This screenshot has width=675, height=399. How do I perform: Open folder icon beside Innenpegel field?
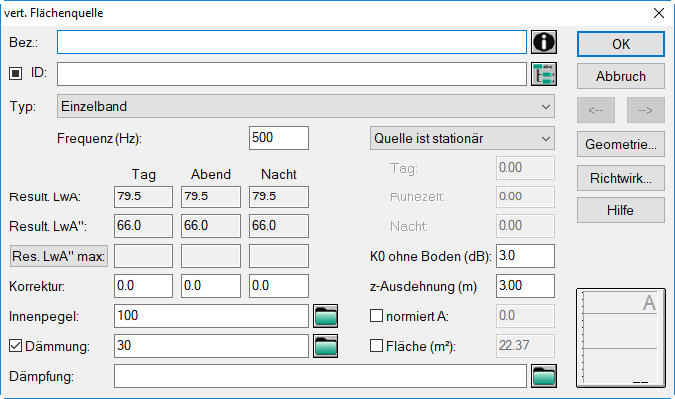[325, 316]
